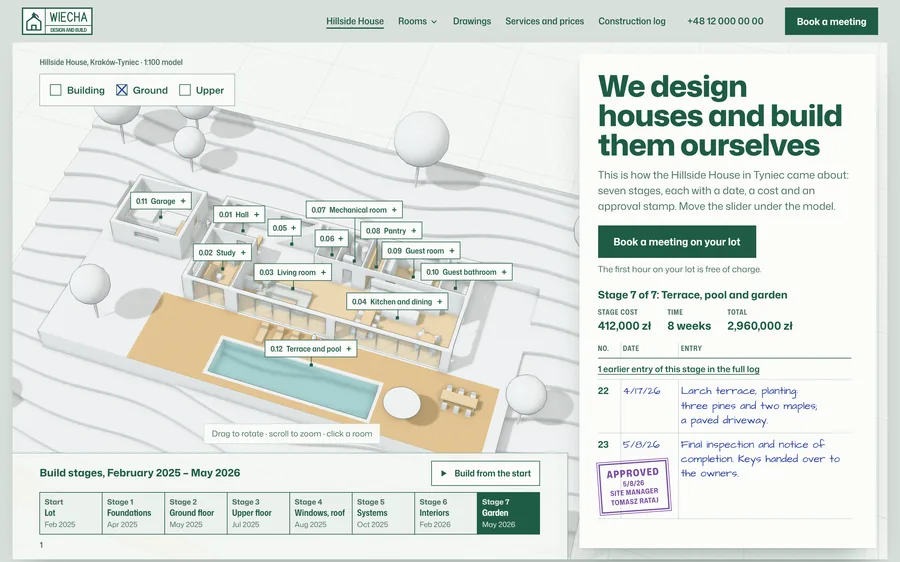Click the Drag to rotate hint text
This screenshot has width=900, height=562.
[x=292, y=433]
